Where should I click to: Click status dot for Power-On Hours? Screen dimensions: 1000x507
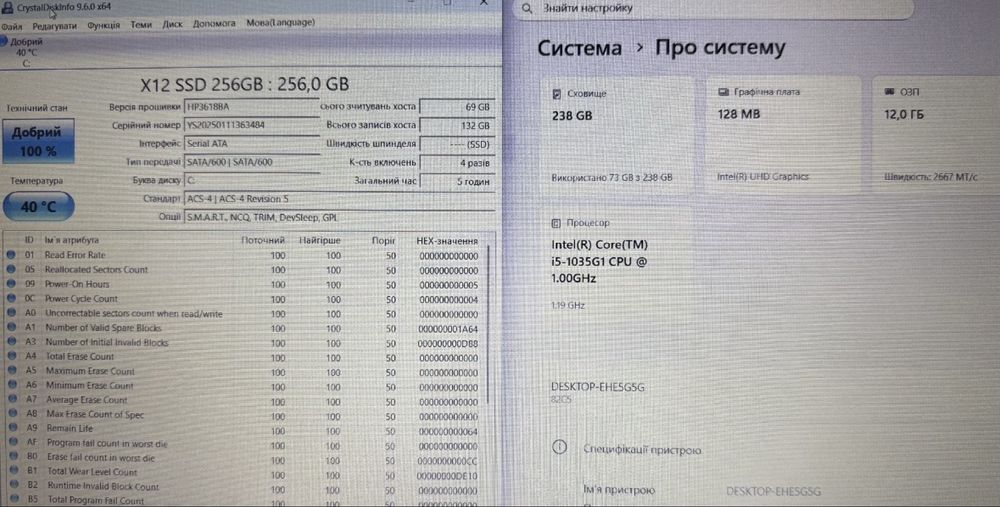coord(11,284)
